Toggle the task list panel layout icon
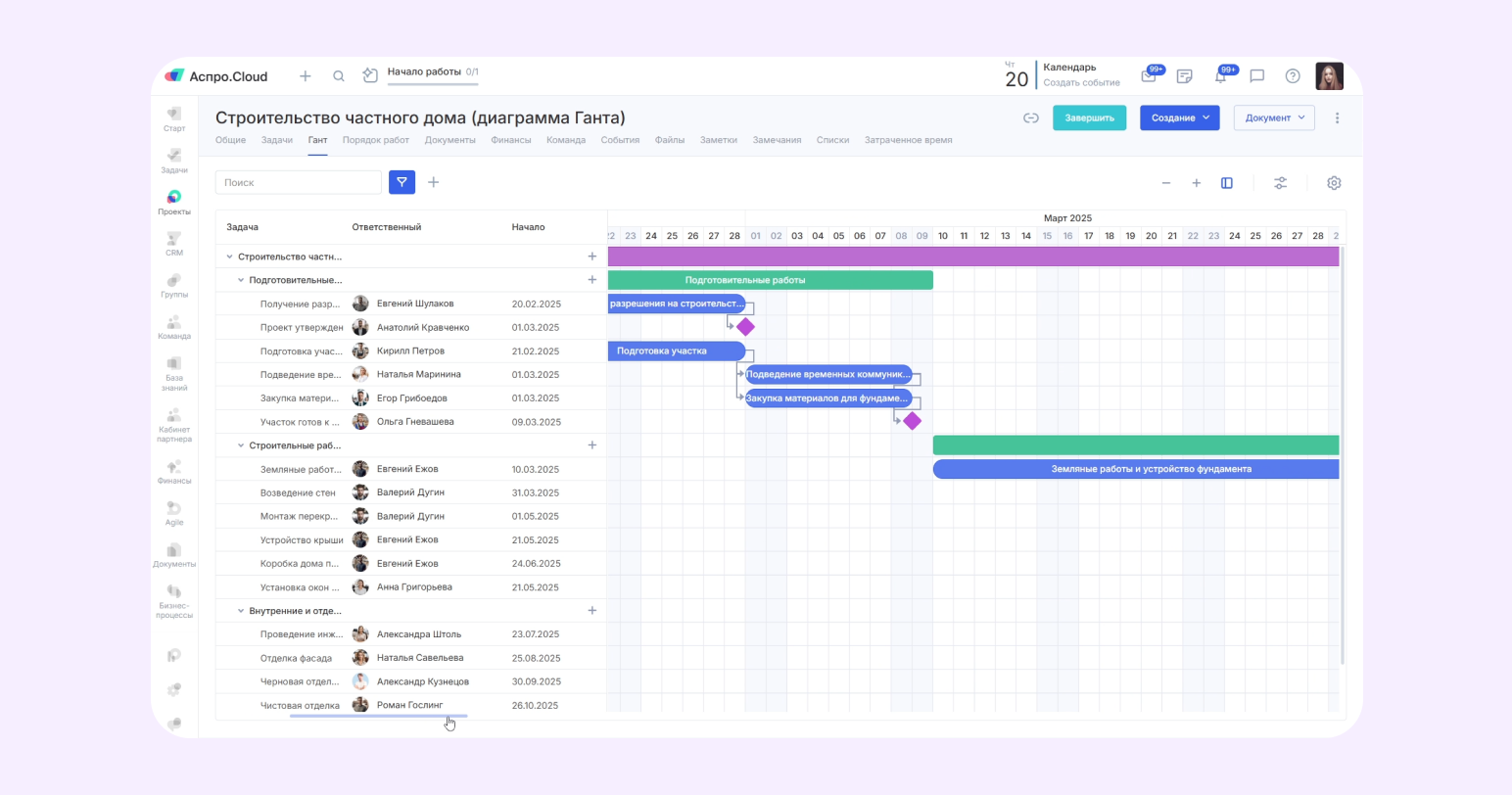 pyautogui.click(x=1226, y=183)
